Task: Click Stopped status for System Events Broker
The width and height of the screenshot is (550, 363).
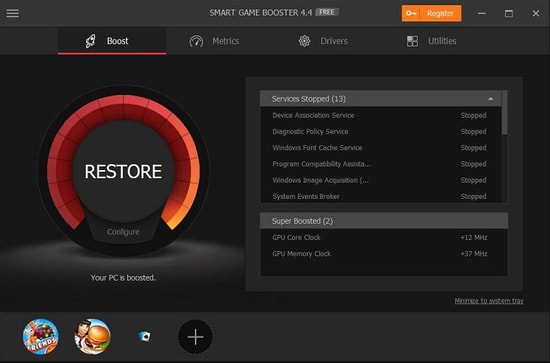Action: (473, 196)
